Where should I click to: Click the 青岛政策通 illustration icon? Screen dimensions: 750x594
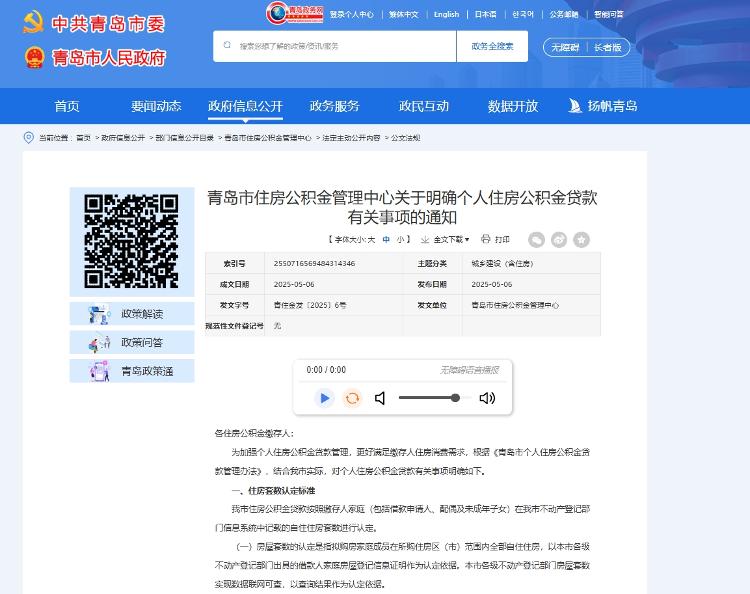click(99, 371)
